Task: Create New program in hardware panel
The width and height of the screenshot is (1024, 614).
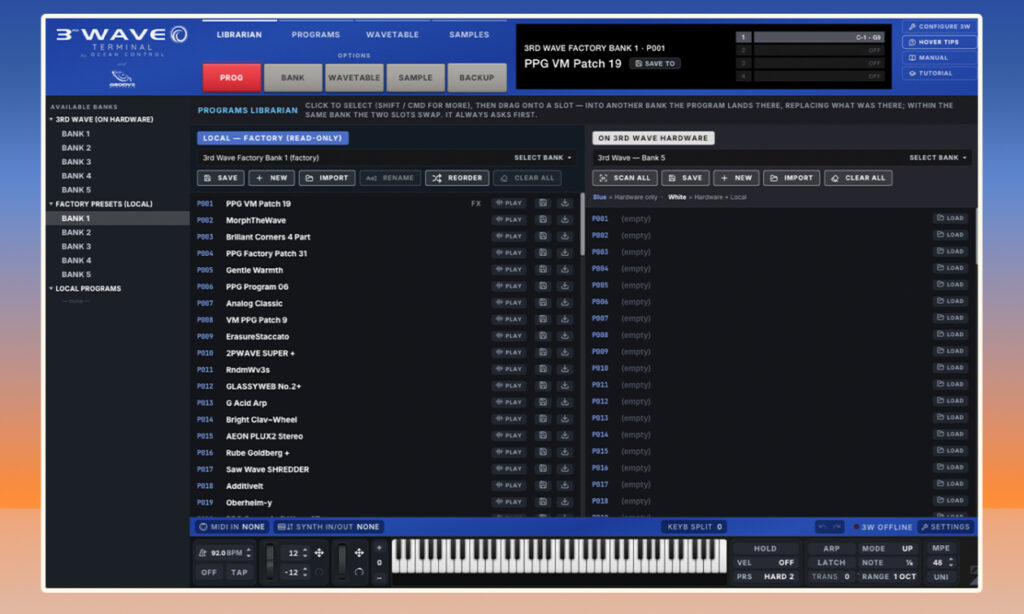Action: click(736, 178)
